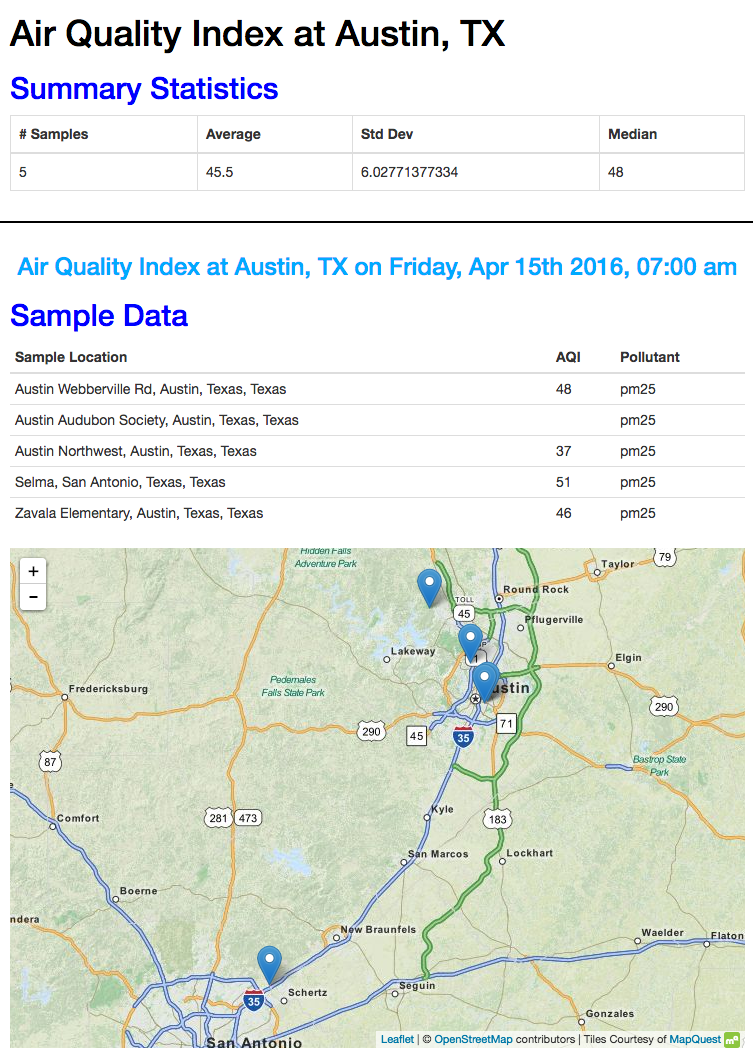Click the dated Air Quality Index heading
753x1056 pixels.
pyautogui.click(x=377, y=267)
